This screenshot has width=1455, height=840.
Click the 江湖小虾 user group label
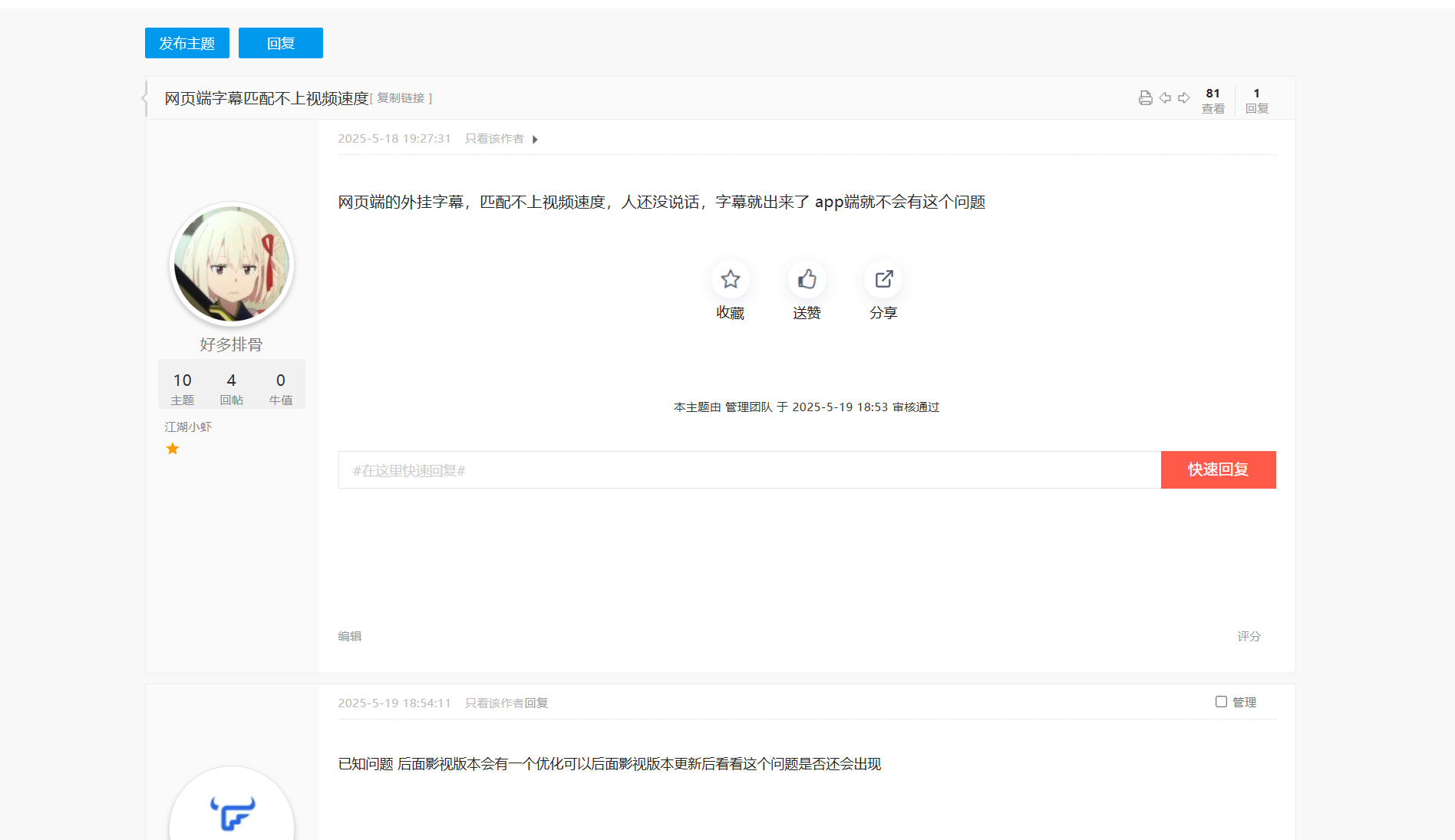pyautogui.click(x=188, y=427)
